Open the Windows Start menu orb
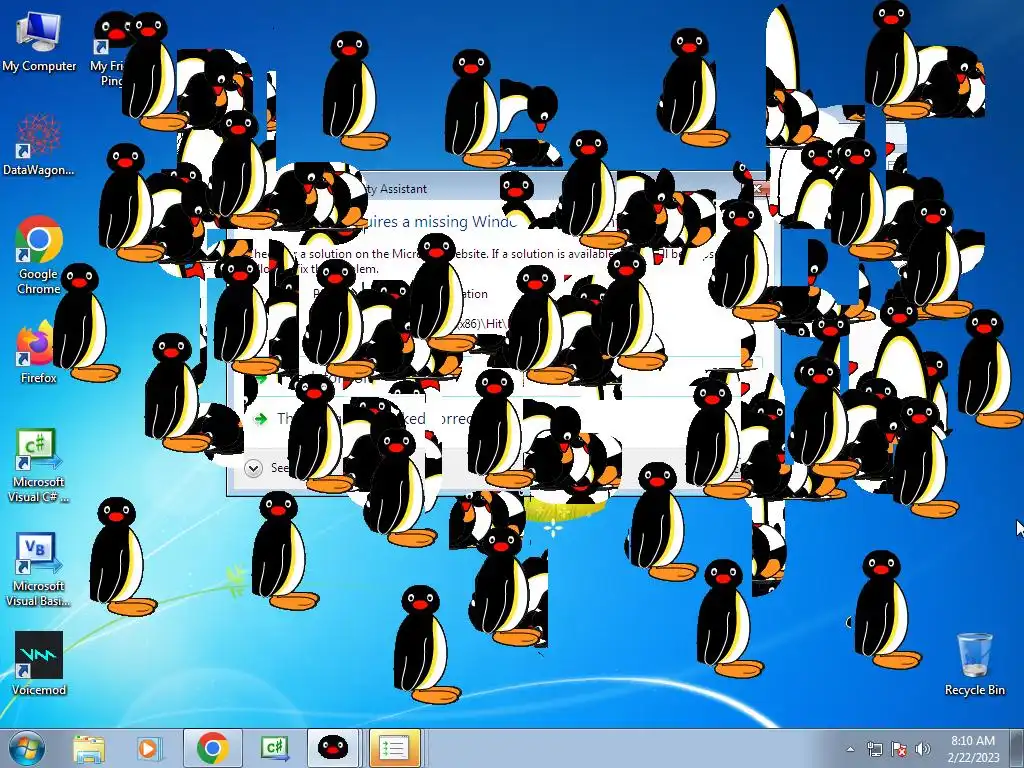The image size is (1024, 768). coord(27,748)
